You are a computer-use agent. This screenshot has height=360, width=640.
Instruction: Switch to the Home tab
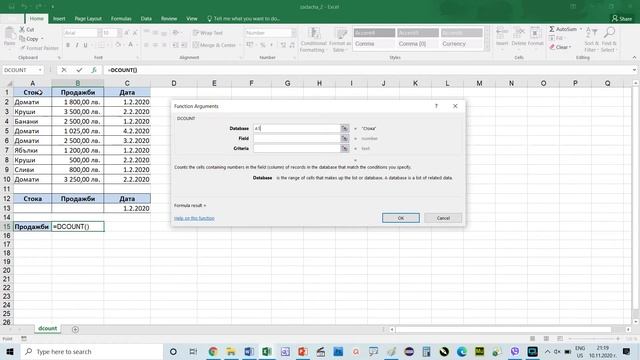point(36,18)
